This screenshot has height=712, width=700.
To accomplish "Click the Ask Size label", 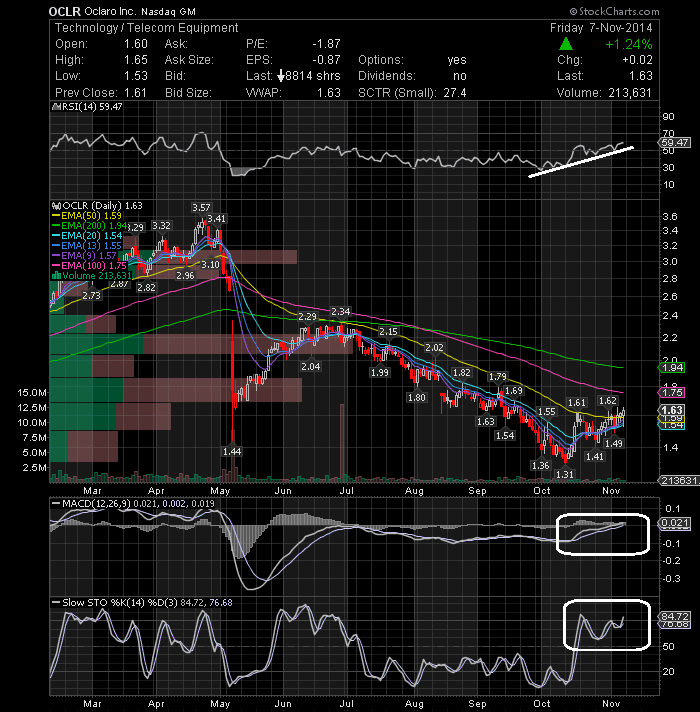I will pyautogui.click(x=189, y=59).
